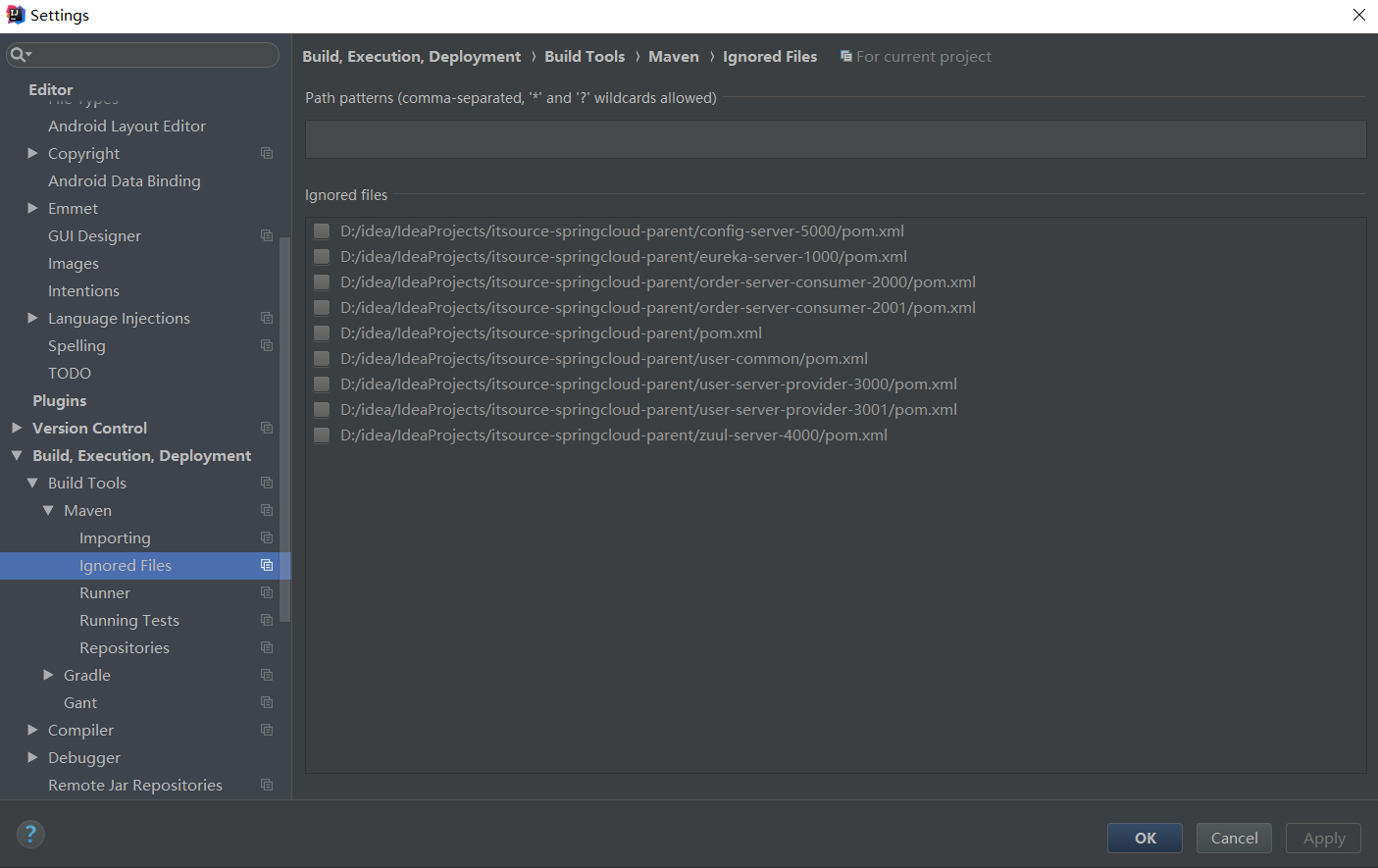Open Android Layout Editor settings
Image resolution: width=1378 pixels, height=868 pixels.
click(x=127, y=126)
